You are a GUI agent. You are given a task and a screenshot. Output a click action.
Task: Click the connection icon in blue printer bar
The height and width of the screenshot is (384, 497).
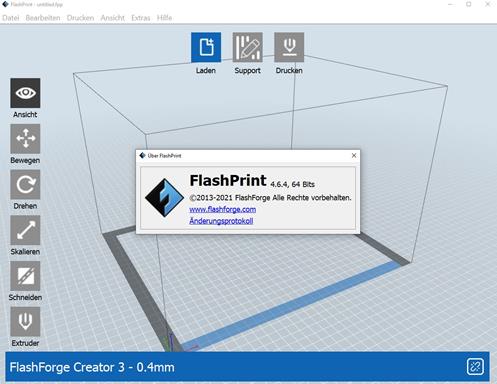pyautogui.click(x=475, y=367)
